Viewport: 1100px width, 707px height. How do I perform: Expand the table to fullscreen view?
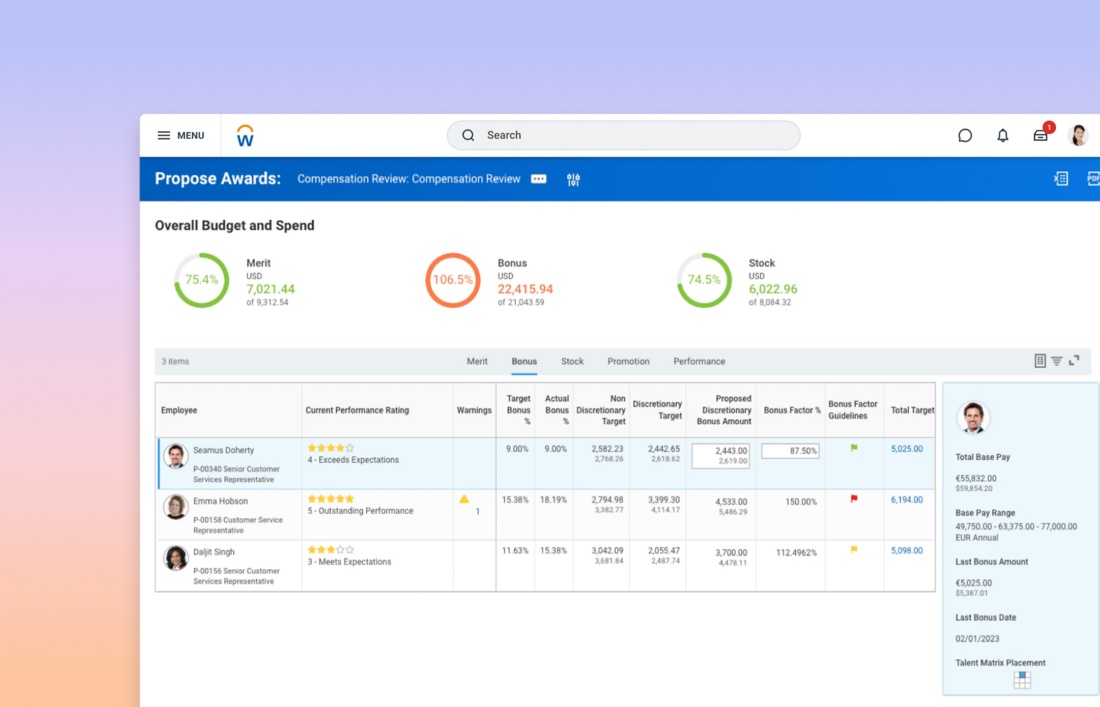point(1074,361)
